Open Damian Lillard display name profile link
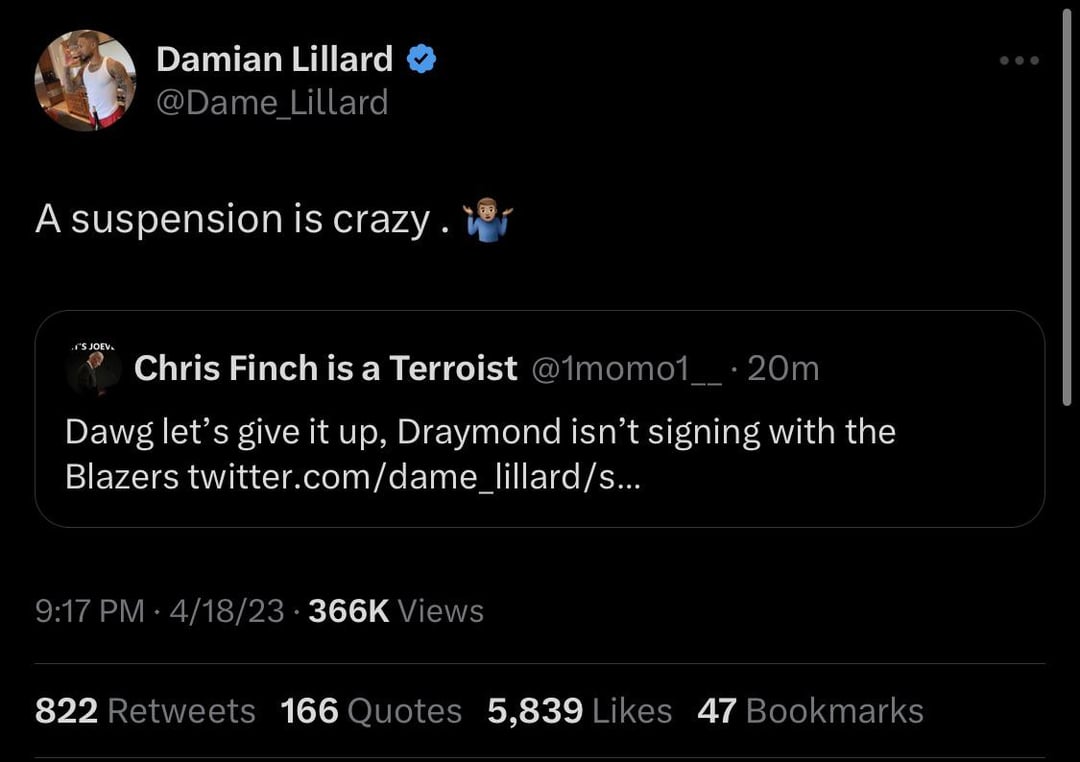 tap(274, 60)
